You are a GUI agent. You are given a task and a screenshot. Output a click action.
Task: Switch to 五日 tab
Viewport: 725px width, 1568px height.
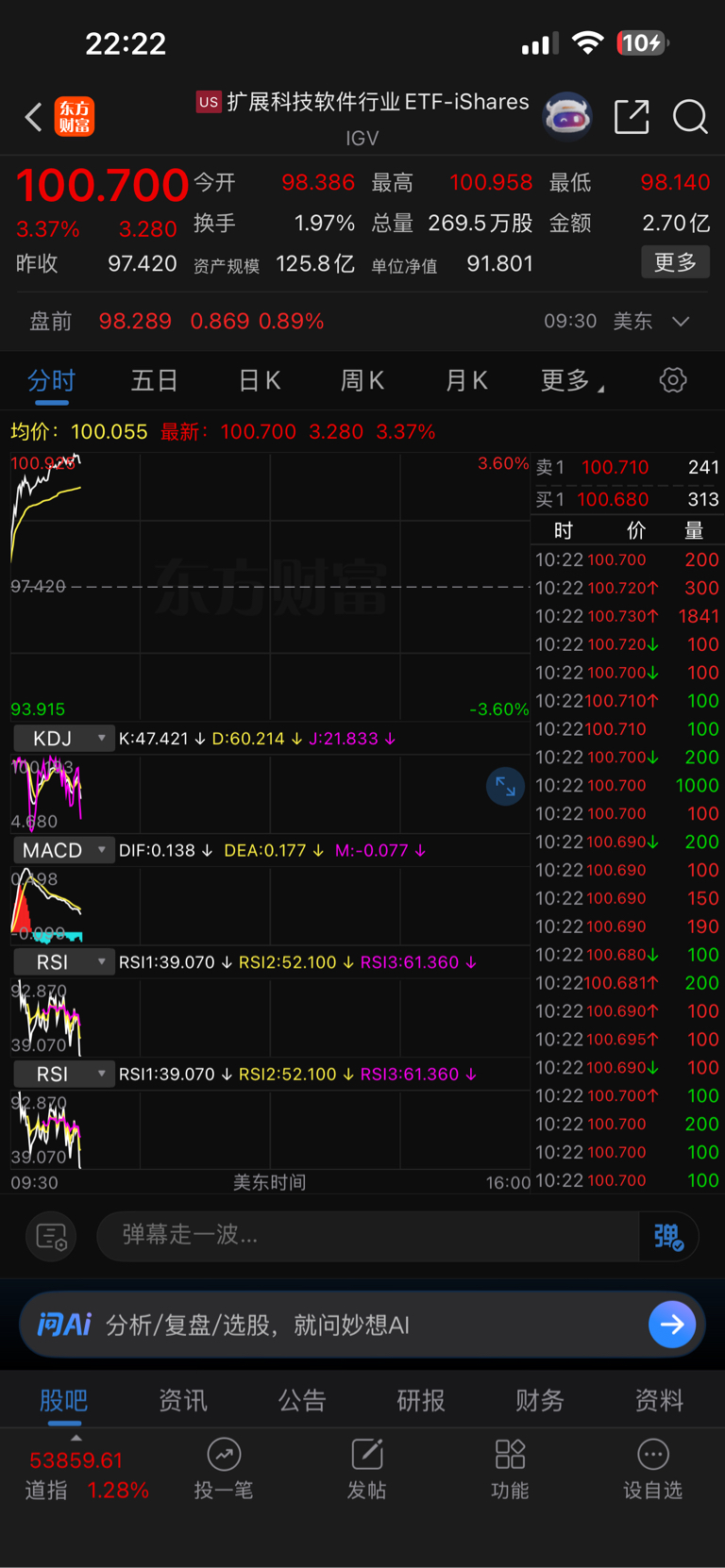[154, 380]
